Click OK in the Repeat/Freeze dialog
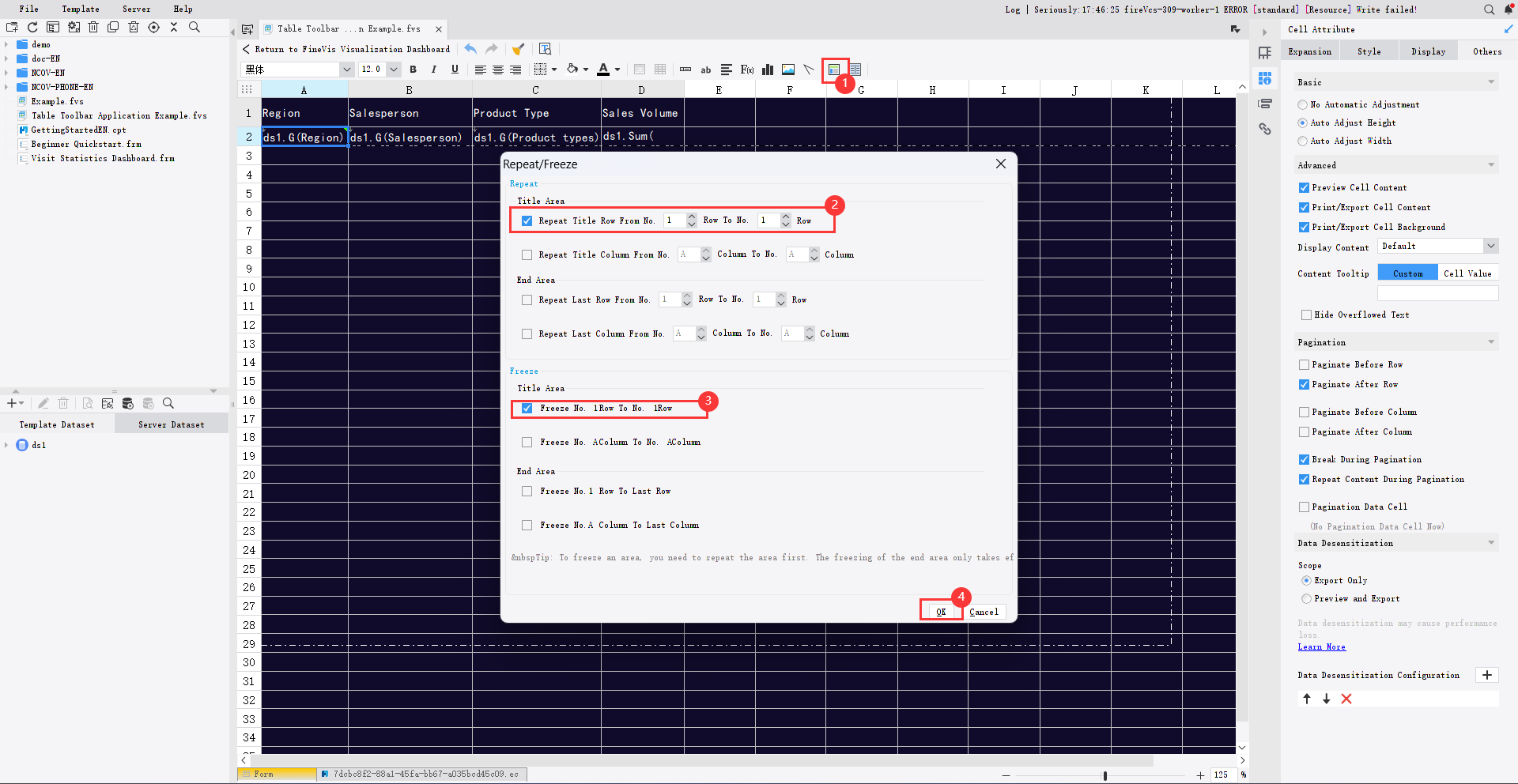Viewport: 1518px width, 784px height. pyautogui.click(x=941, y=612)
